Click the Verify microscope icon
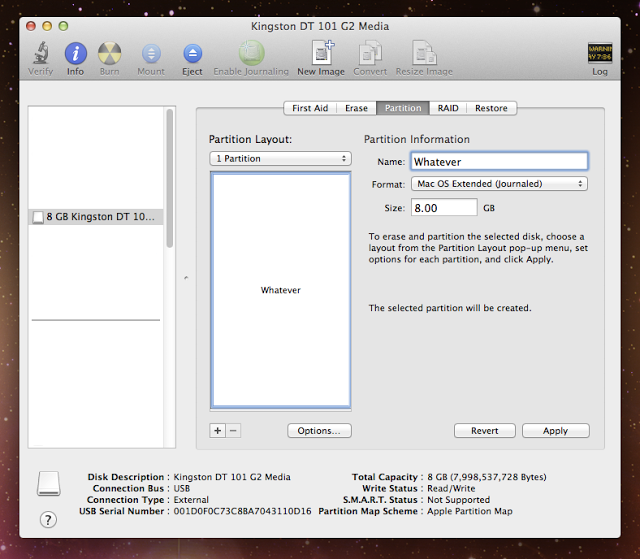The width and height of the screenshot is (640, 559). (41, 53)
